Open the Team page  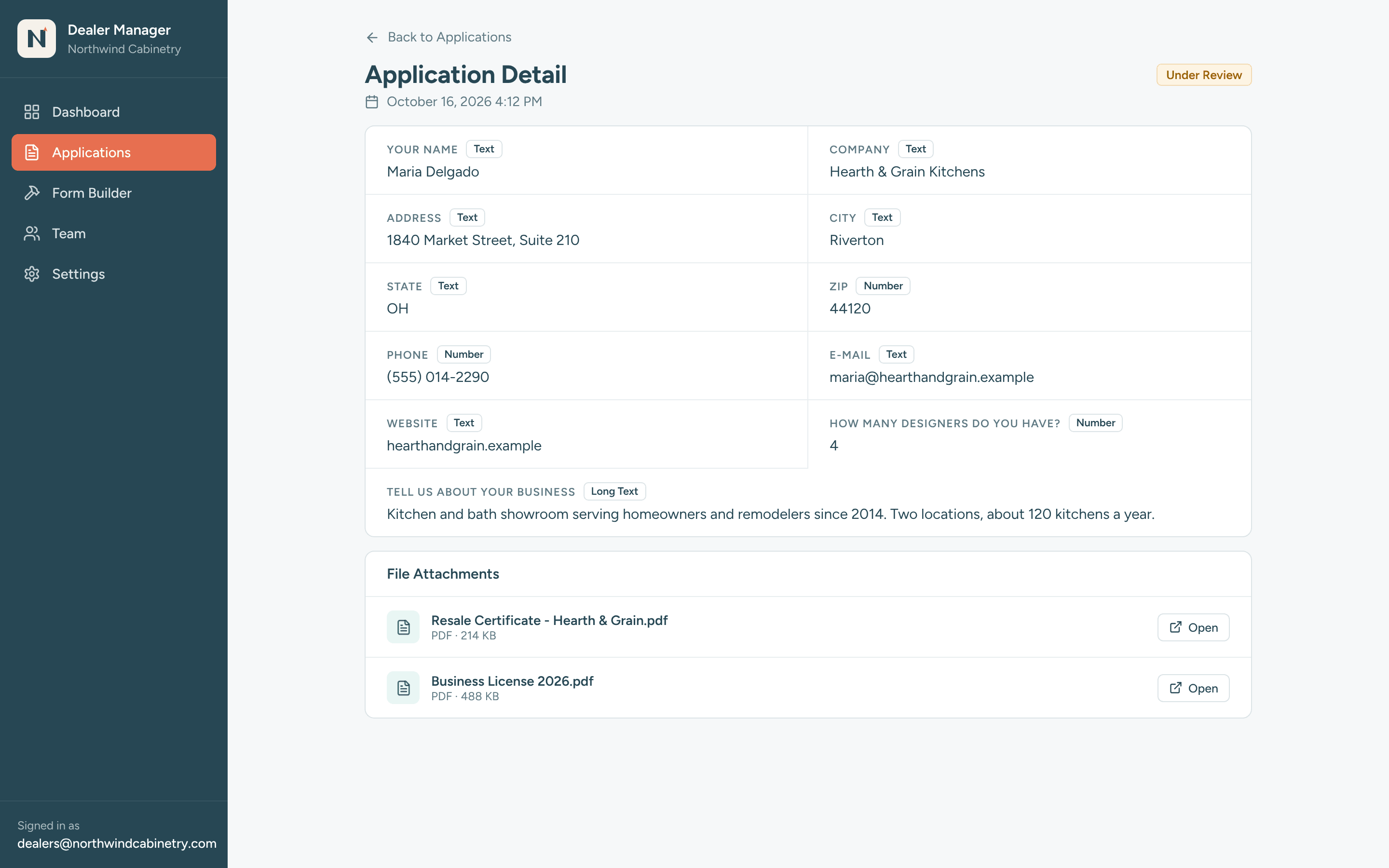(x=114, y=234)
